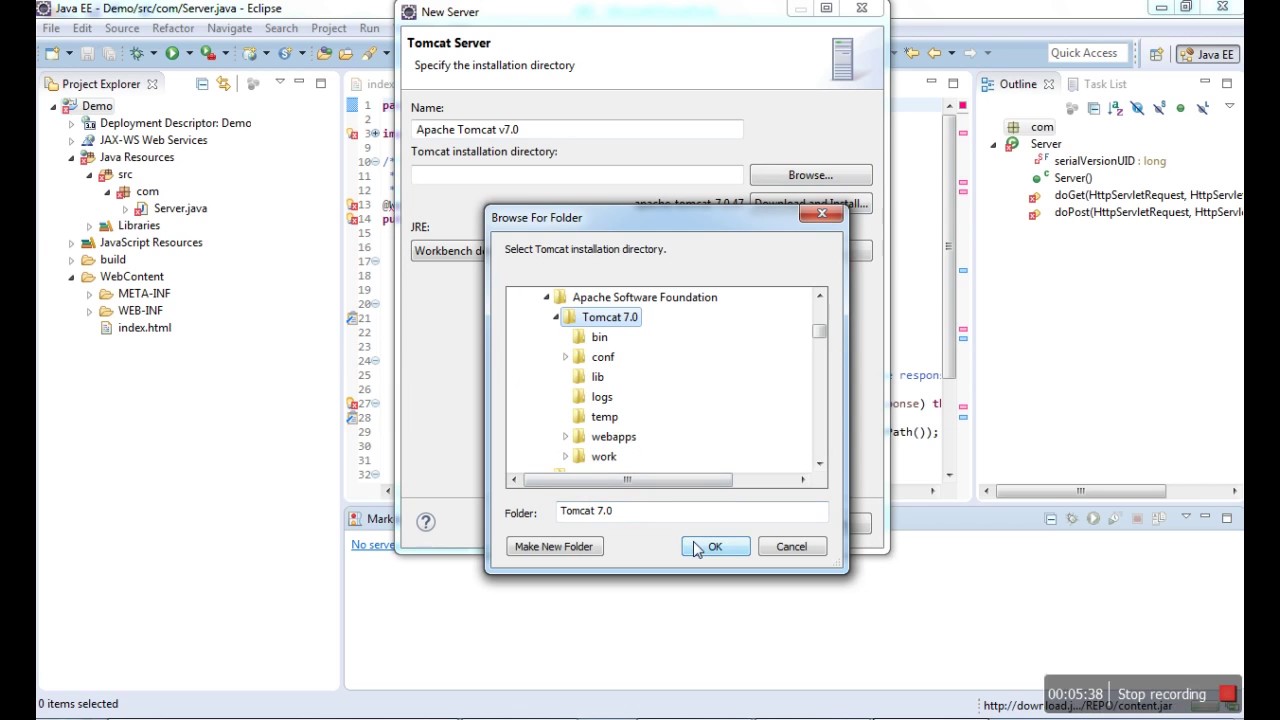
Task: Open the Refactor menu
Action: pyautogui.click(x=173, y=28)
